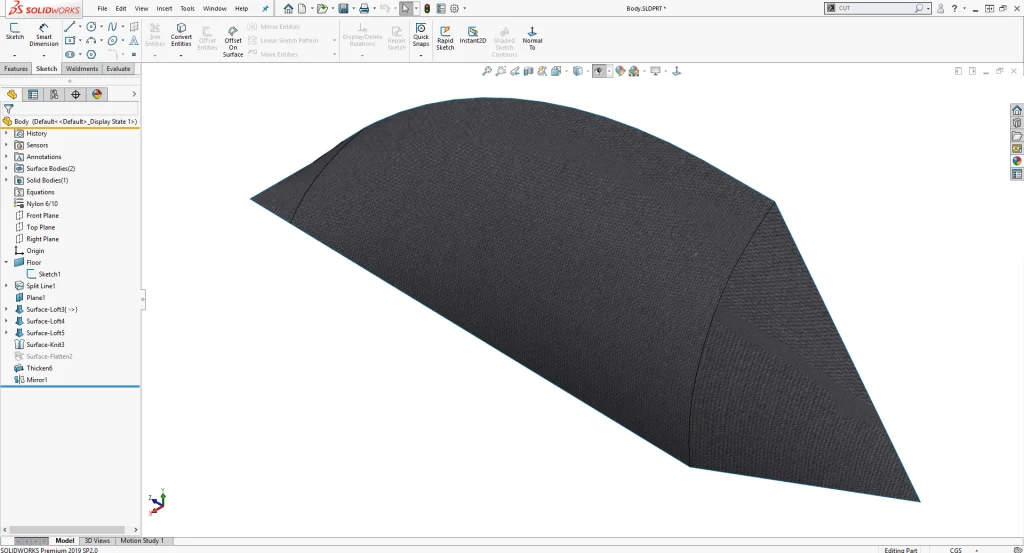Open the DisplayManager tab icon
Image resolution: width=1024 pixels, height=553 pixels.
point(97,94)
